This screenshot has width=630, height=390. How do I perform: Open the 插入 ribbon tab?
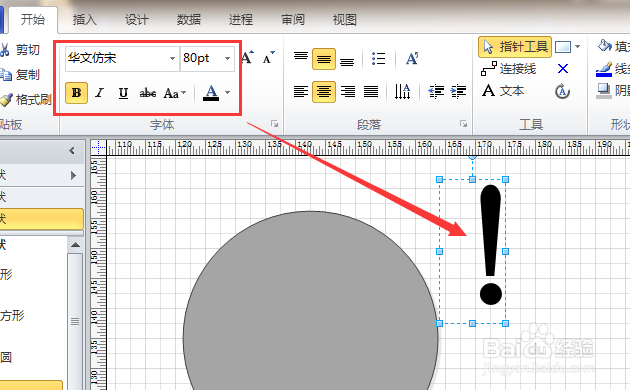click(85, 19)
